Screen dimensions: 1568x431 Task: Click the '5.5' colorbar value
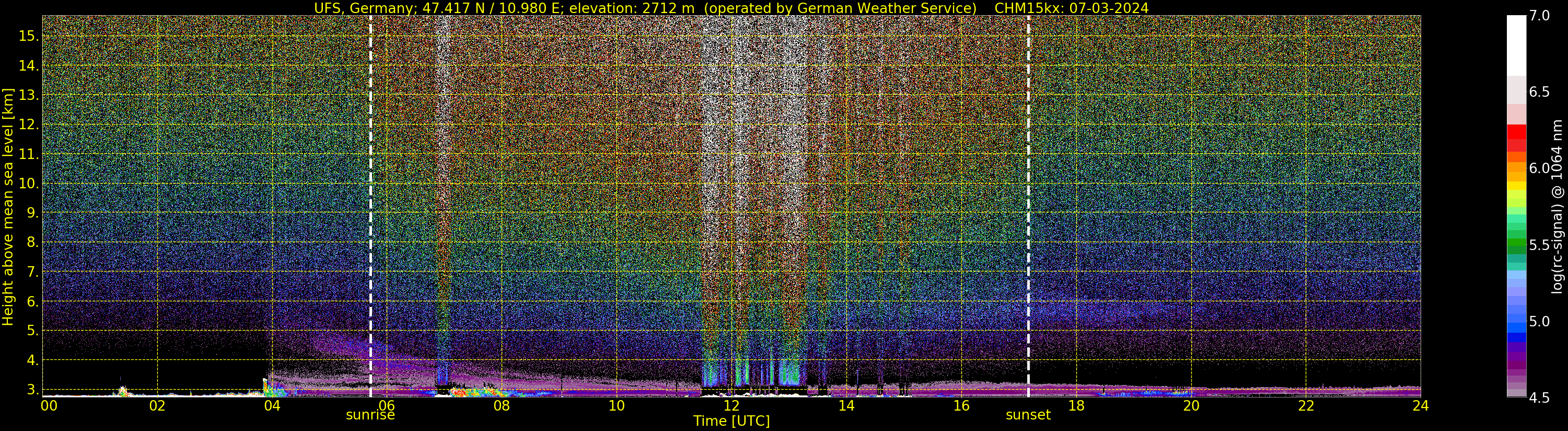tap(1539, 245)
